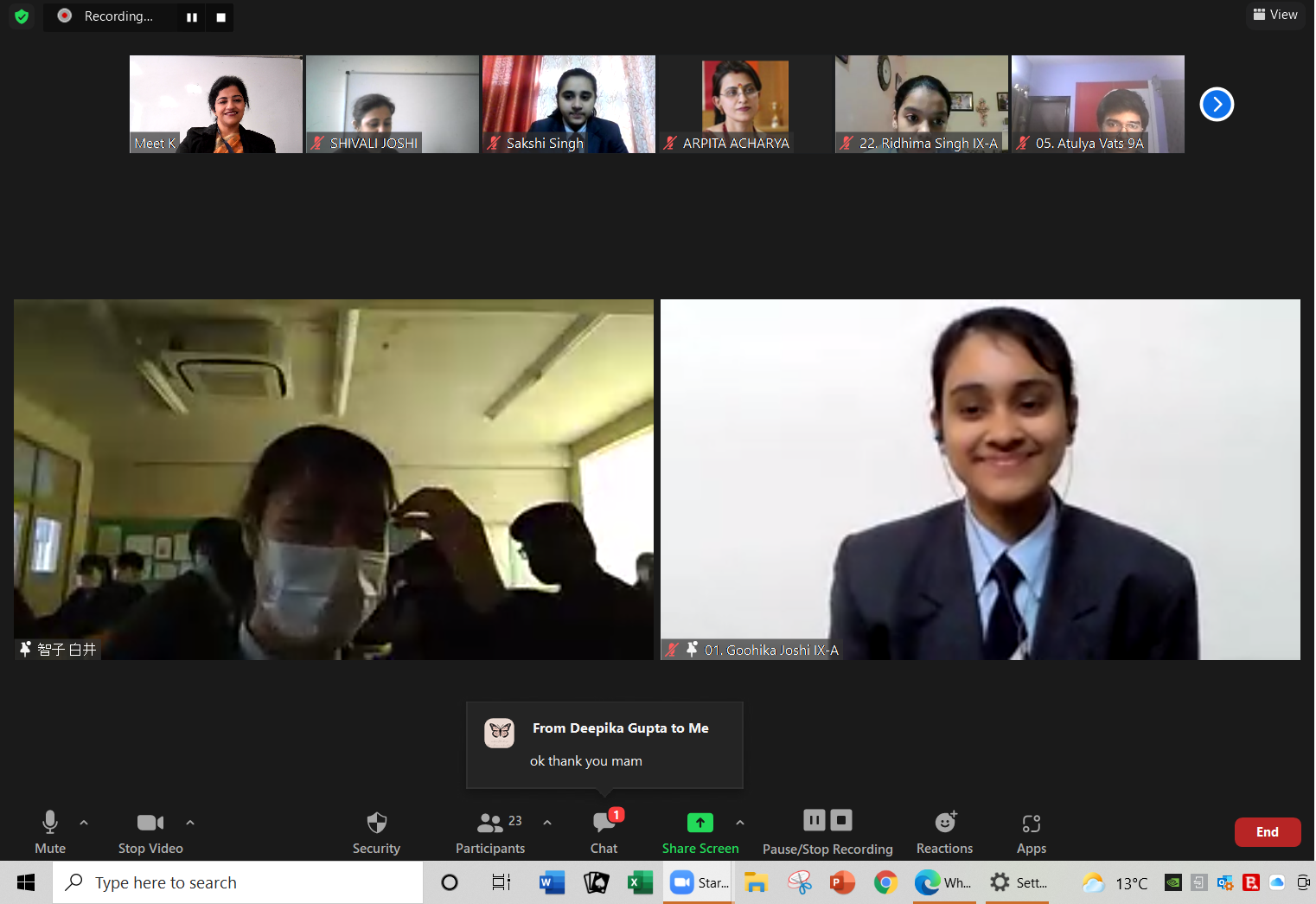Open the View layout menu
The height and width of the screenshot is (904, 1316).
tap(1275, 15)
